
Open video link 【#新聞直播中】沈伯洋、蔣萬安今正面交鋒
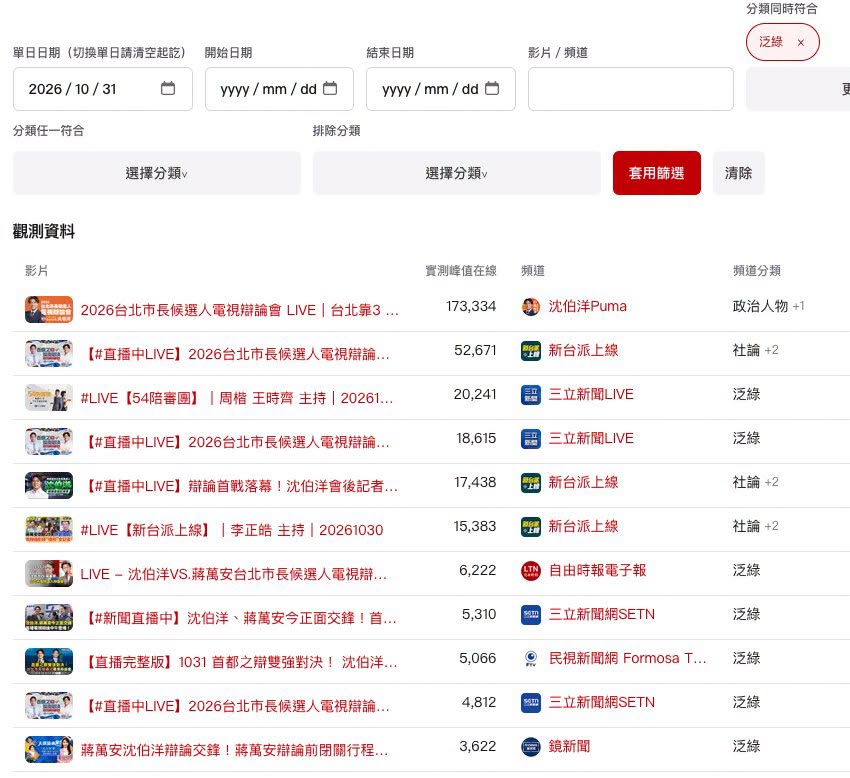(239, 618)
